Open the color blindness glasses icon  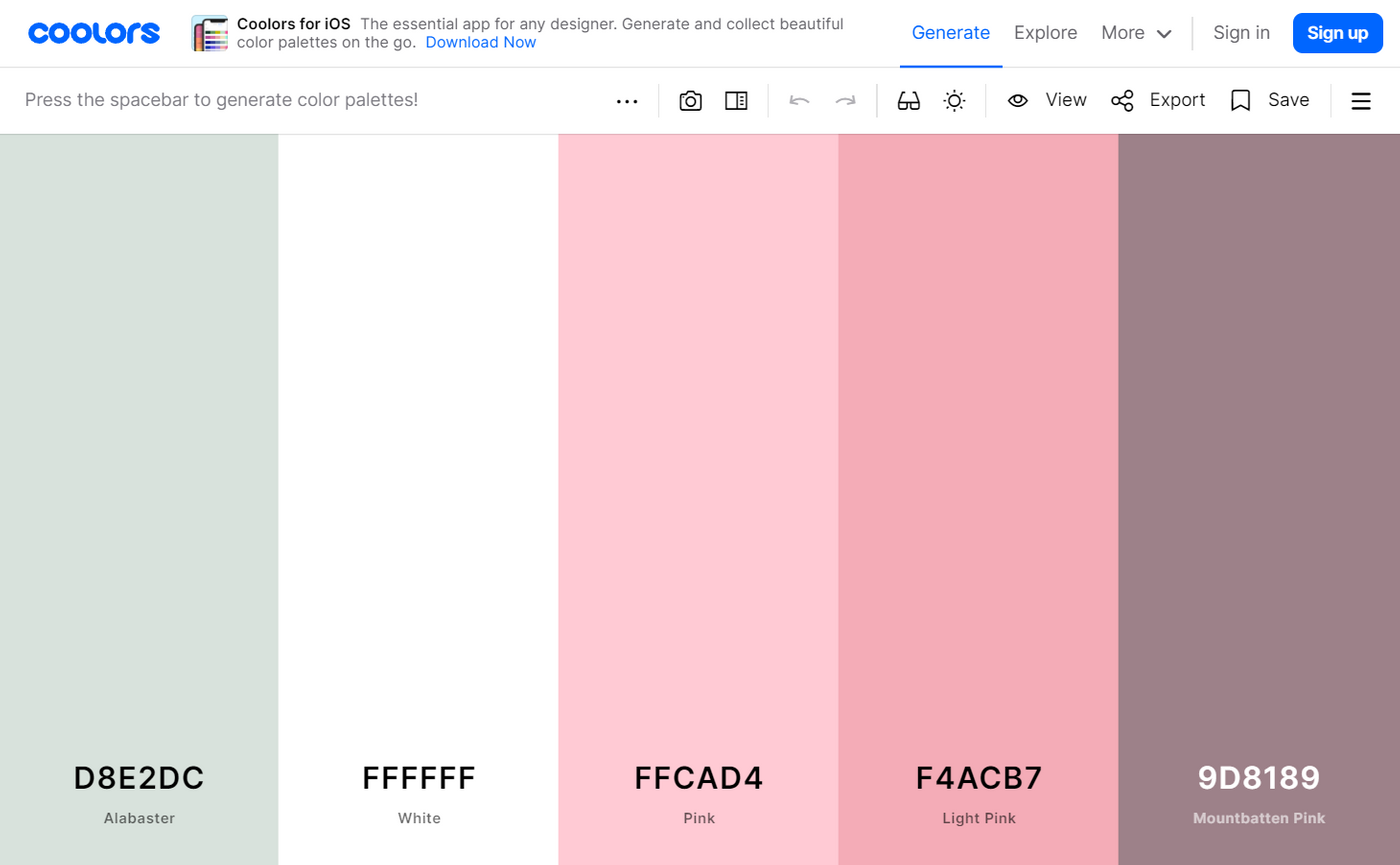908,101
